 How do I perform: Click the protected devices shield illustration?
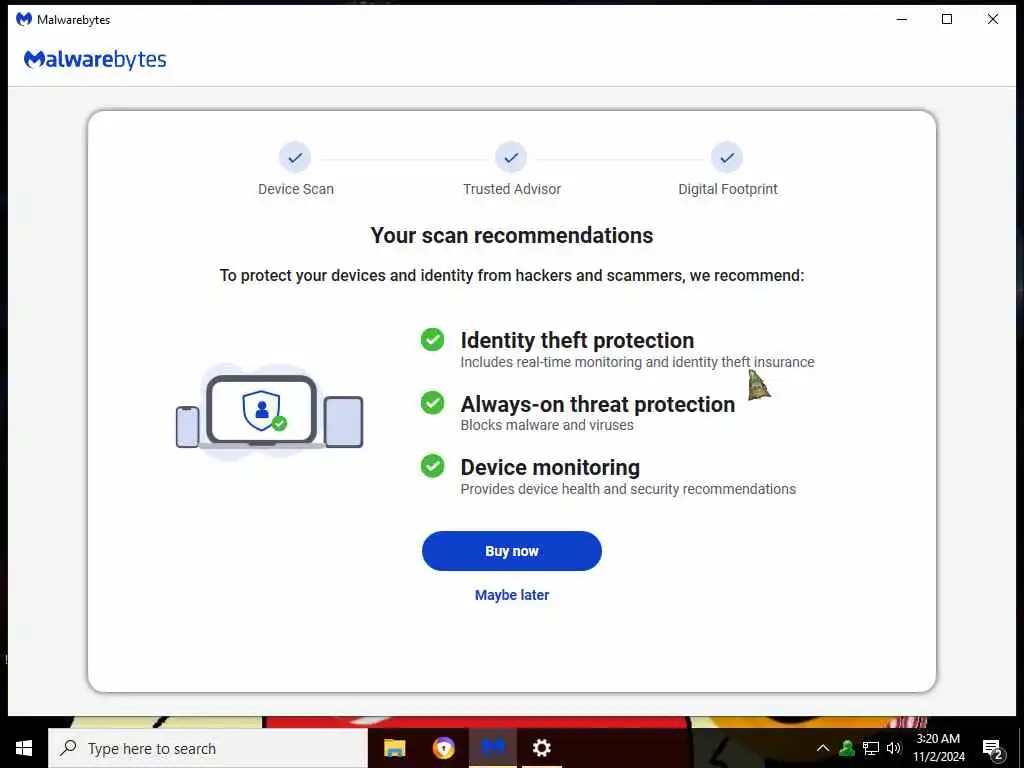coord(269,411)
